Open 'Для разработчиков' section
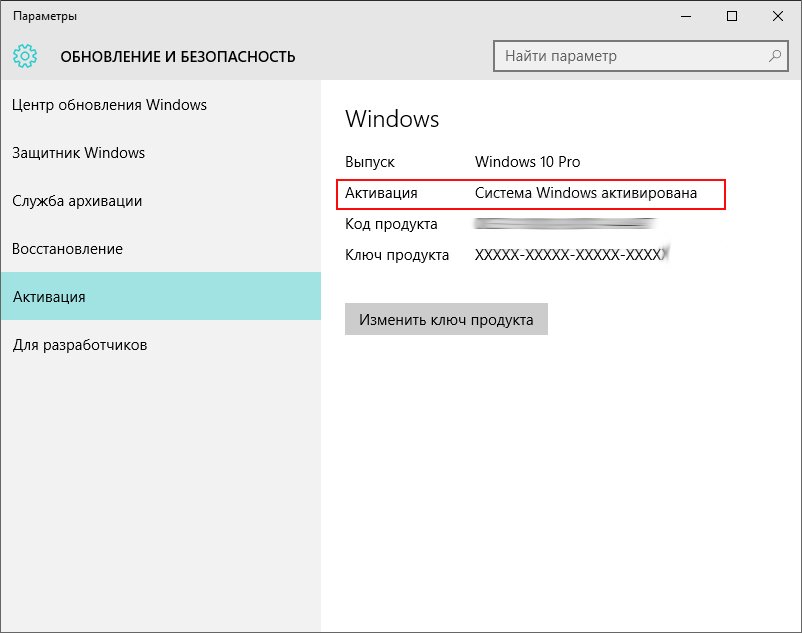The image size is (802, 633). (161, 345)
